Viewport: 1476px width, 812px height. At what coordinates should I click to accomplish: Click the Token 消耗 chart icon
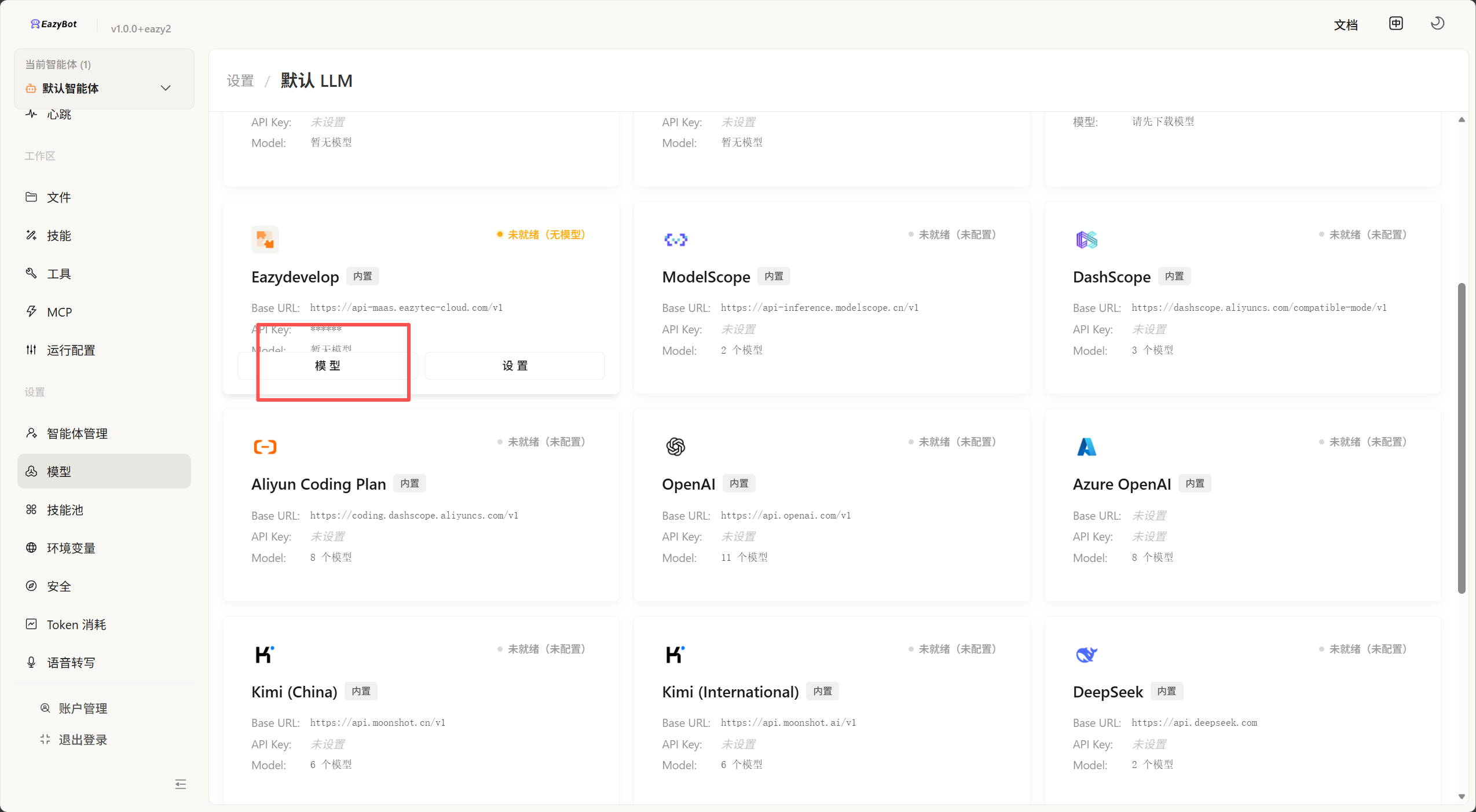(x=31, y=624)
